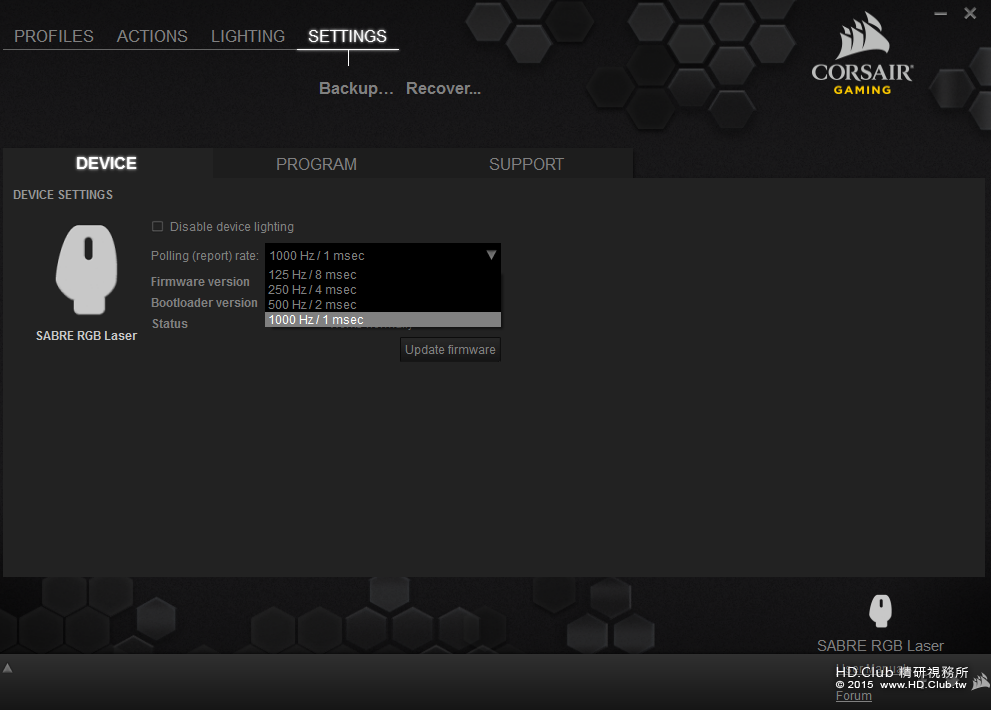Open the DEVICE settings tab
Viewport: 991px width, 710px height.
coord(106,163)
